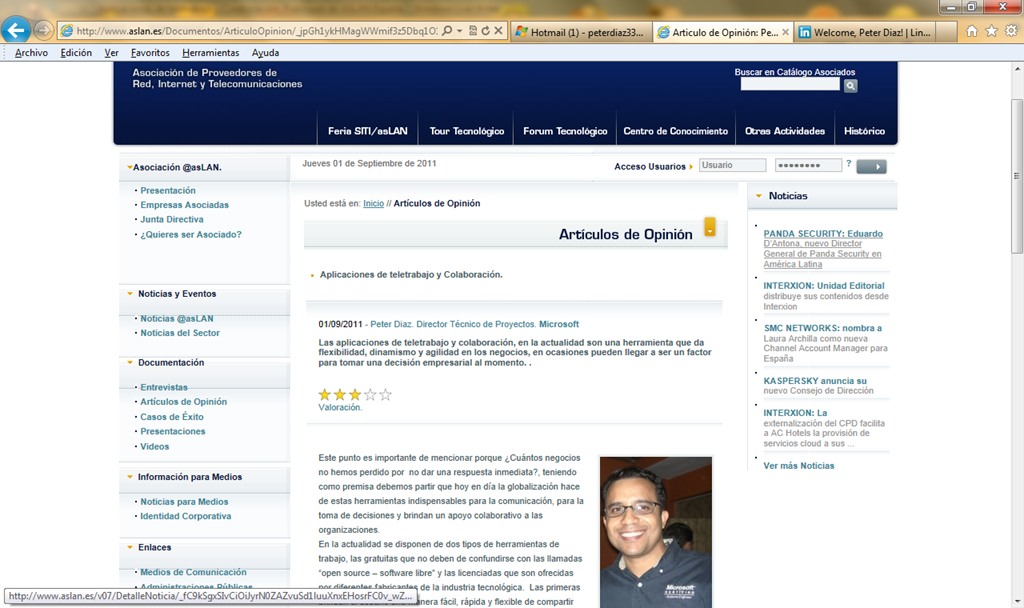Click Peter Diaz's author photo
The width and height of the screenshot is (1024, 608).
[x=656, y=532]
